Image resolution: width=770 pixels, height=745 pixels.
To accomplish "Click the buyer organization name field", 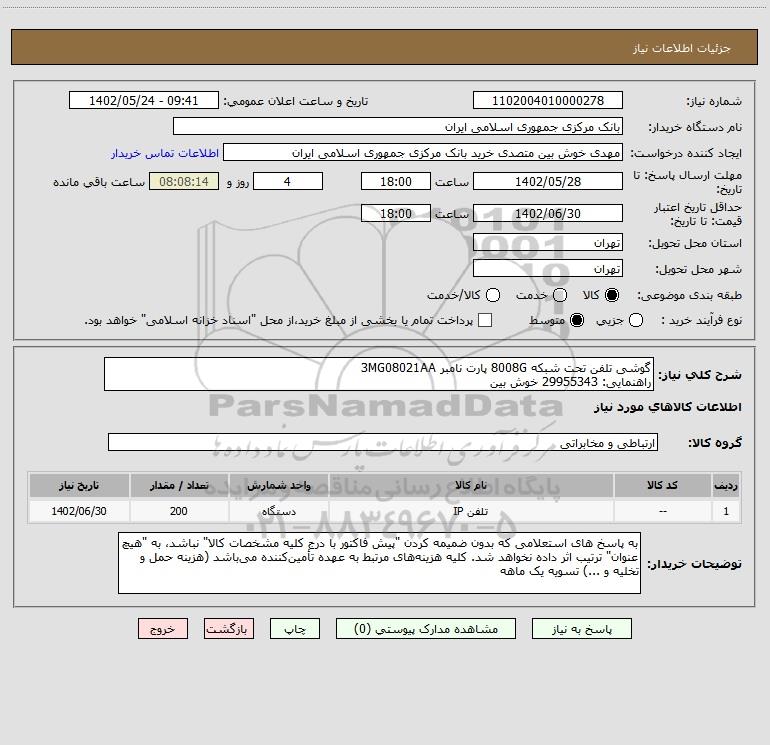I will (398, 127).
